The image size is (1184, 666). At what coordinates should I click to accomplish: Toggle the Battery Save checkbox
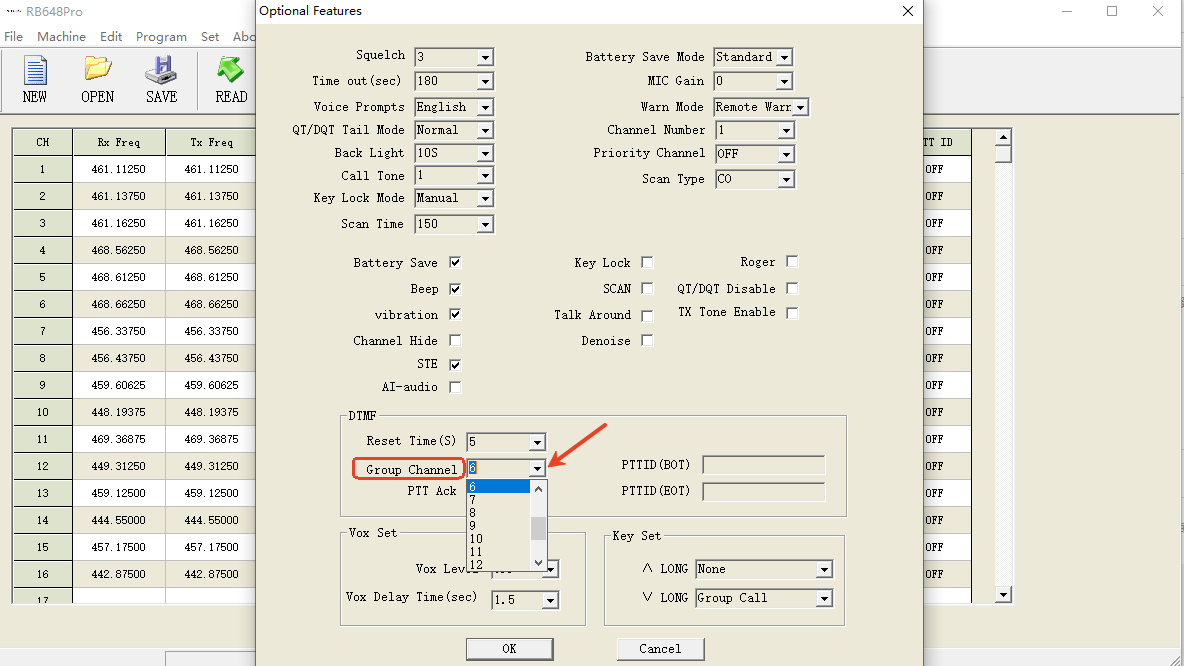tap(455, 263)
